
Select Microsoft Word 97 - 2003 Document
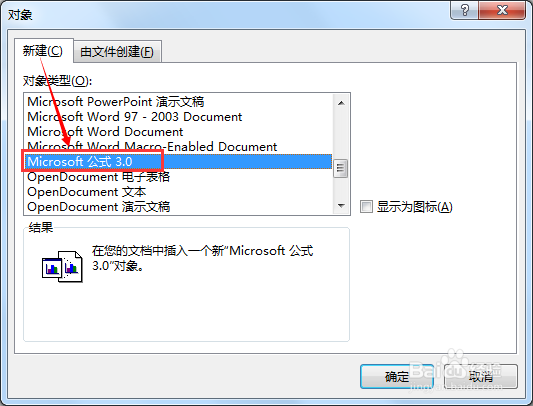[x=178, y=117]
